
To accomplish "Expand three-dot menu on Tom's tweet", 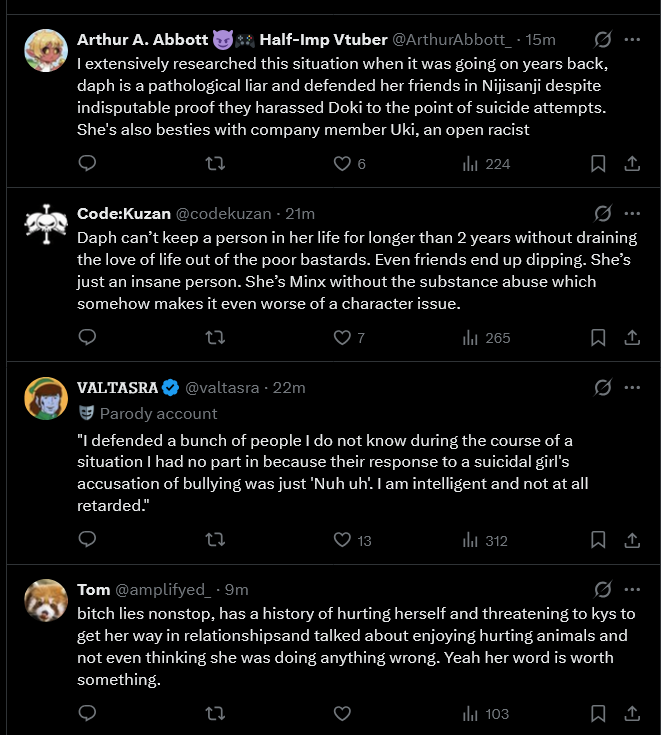I will tap(632, 589).
